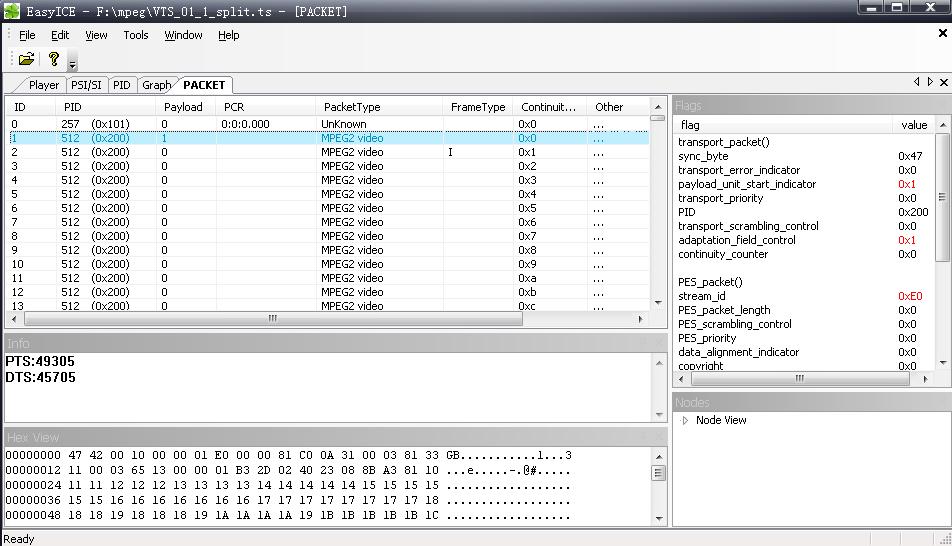Expand the Node View tree item
952x546 pixels.
(x=685, y=420)
